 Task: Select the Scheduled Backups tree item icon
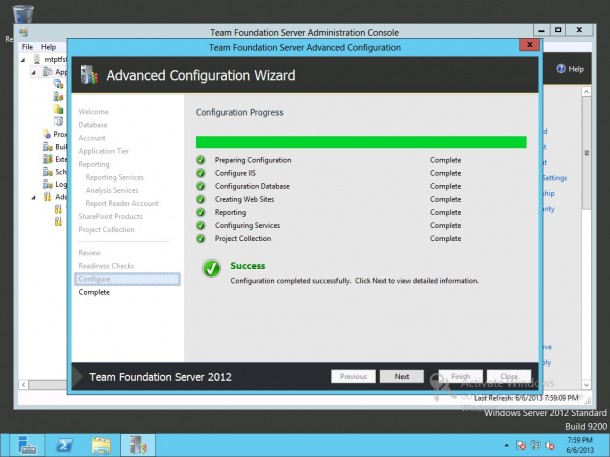(47, 172)
